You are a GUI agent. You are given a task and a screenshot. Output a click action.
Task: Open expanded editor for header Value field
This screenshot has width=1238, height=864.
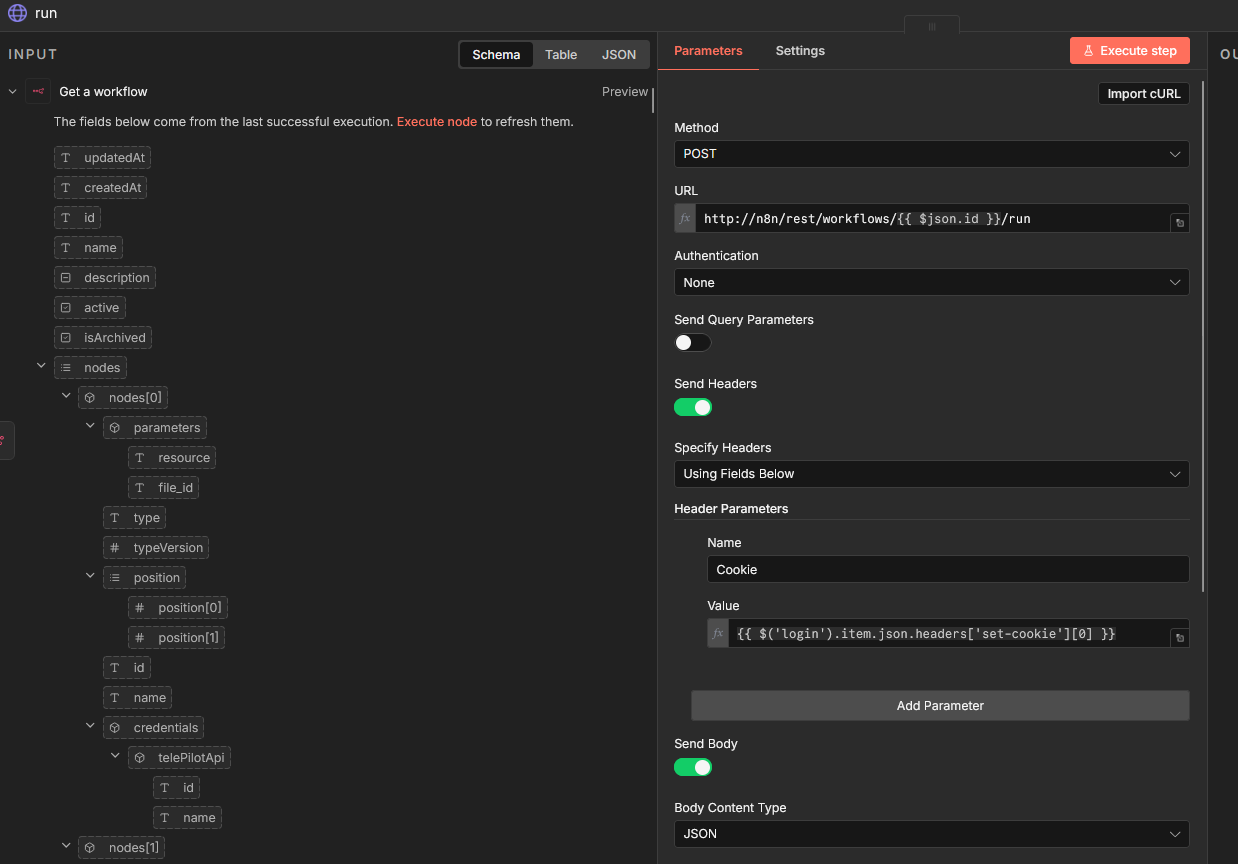1179,638
